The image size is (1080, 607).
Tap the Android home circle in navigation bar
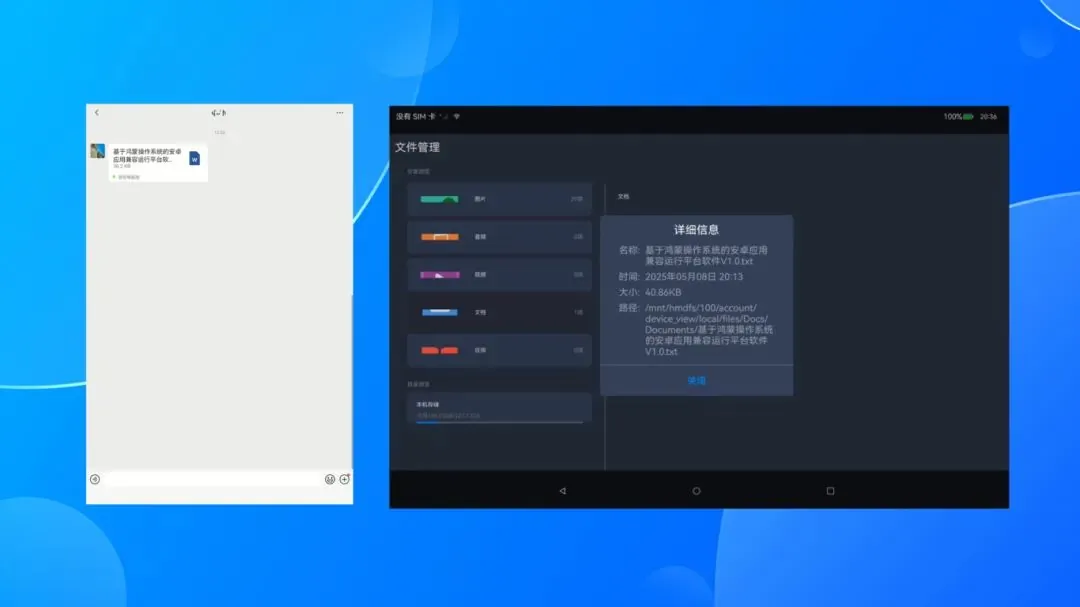(x=696, y=491)
